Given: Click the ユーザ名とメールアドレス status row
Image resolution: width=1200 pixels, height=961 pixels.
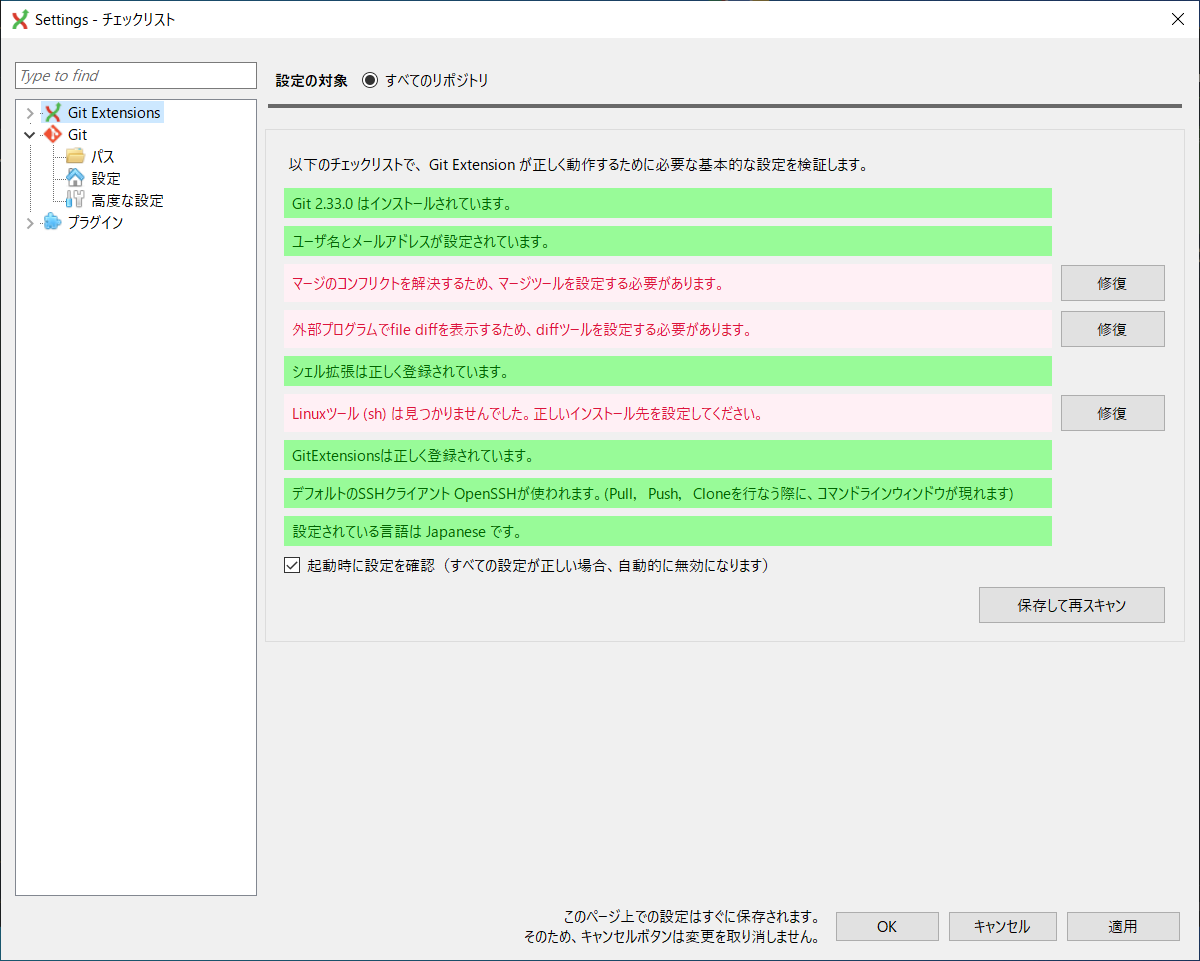Looking at the screenshot, I should [668, 241].
